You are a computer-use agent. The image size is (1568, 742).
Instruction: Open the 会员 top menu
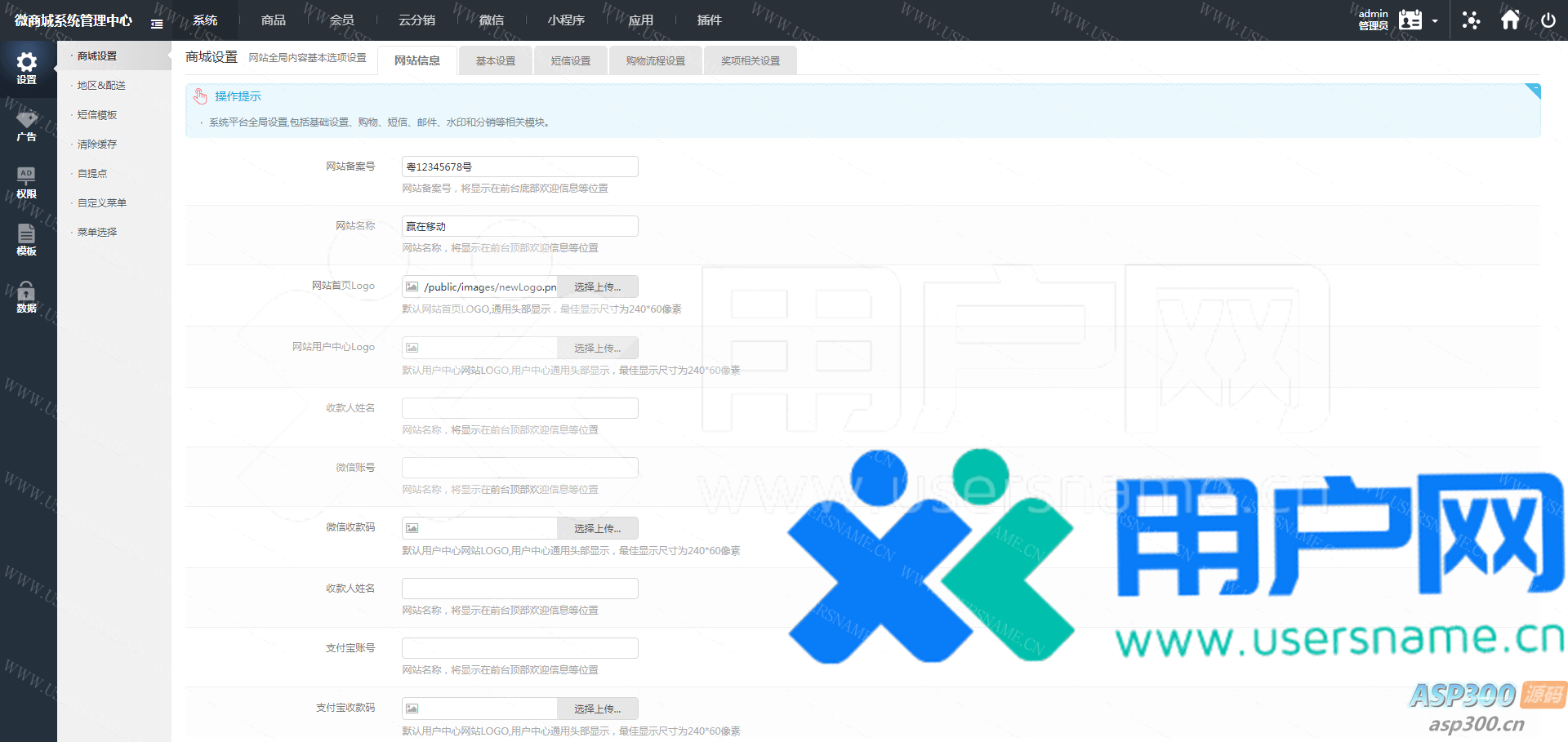click(x=342, y=20)
